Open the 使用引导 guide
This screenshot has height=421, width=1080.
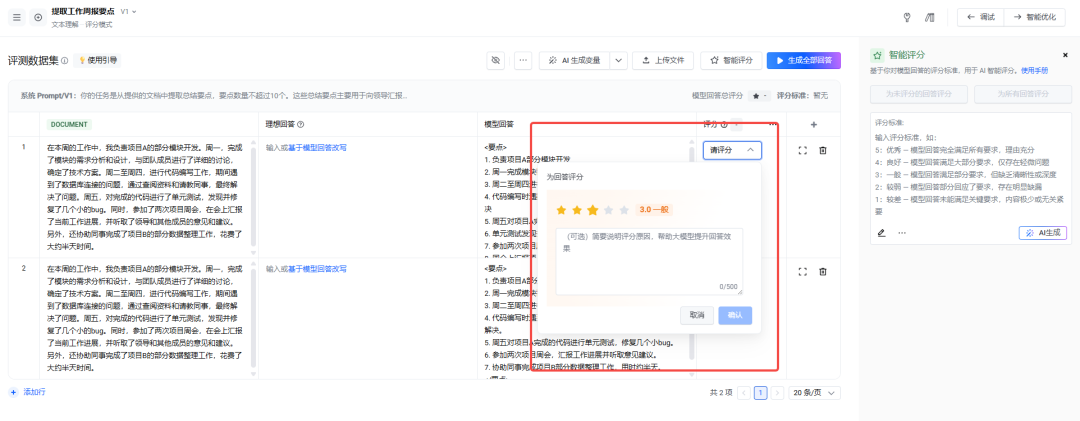point(97,61)
